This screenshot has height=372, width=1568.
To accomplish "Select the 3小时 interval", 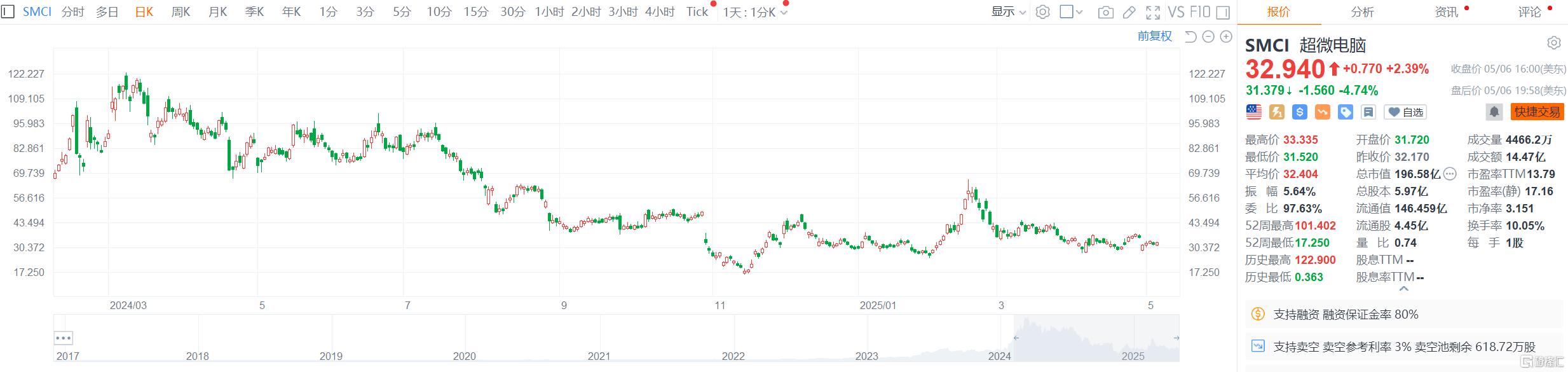I will tap(623, 12).
